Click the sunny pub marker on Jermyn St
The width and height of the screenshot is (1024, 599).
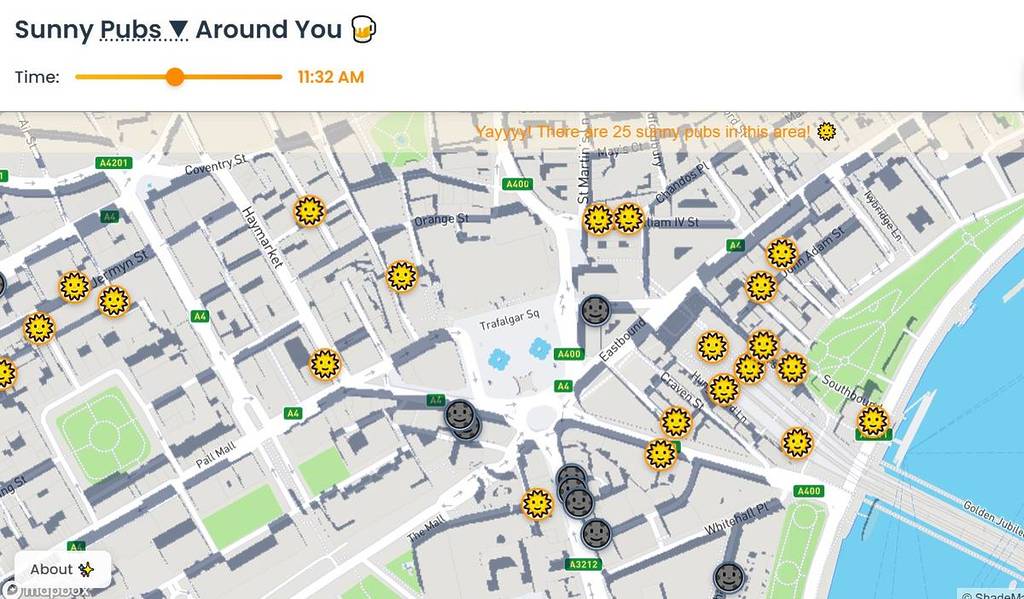(x=72, y=287)
